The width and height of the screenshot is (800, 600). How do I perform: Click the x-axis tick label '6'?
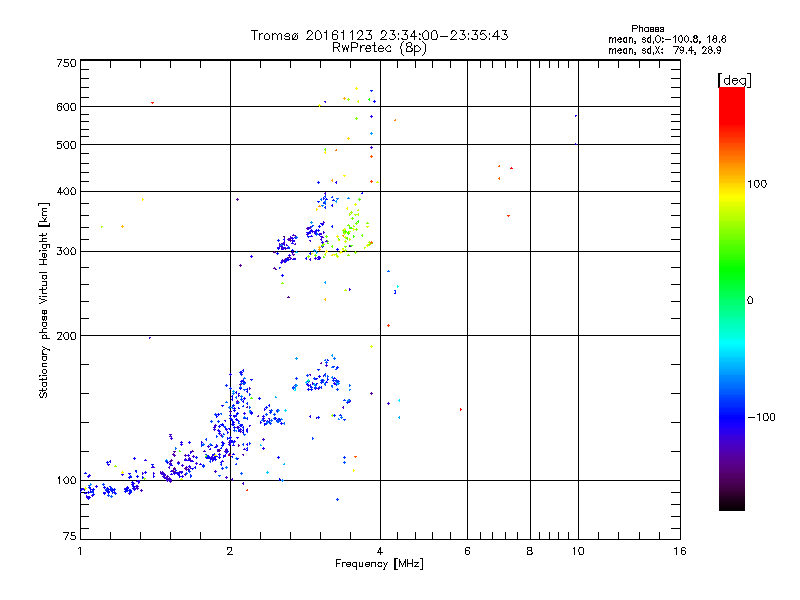point(467,551)
